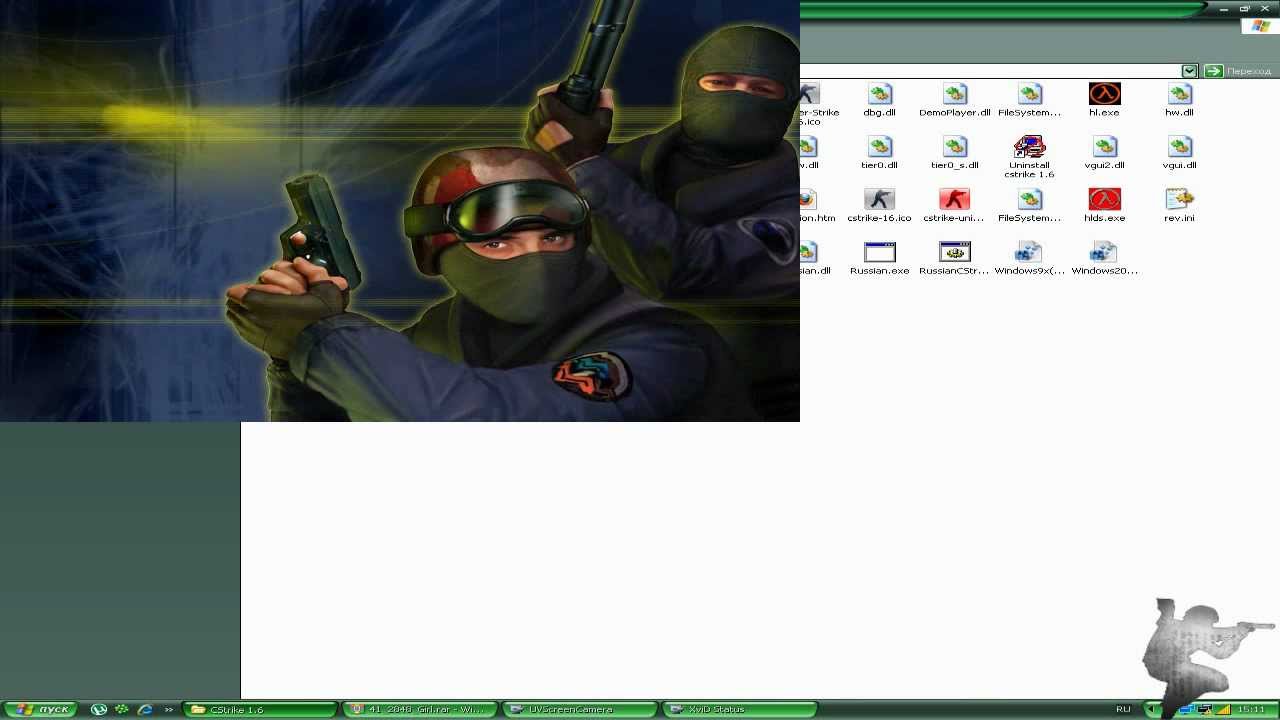1280x720 pixels.
Task: Switch to UVScreenCamera taskbar button
Action: [x=579, y=709]
